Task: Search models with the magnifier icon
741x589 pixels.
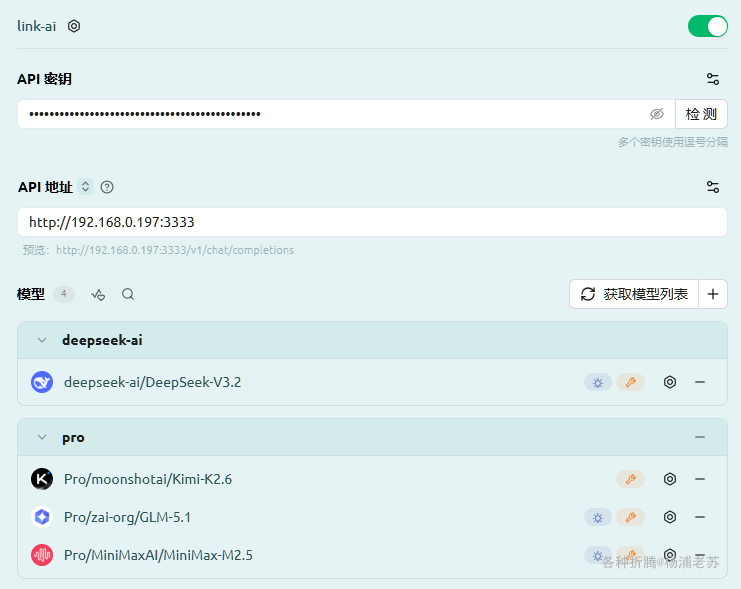Action: point(128,294)
